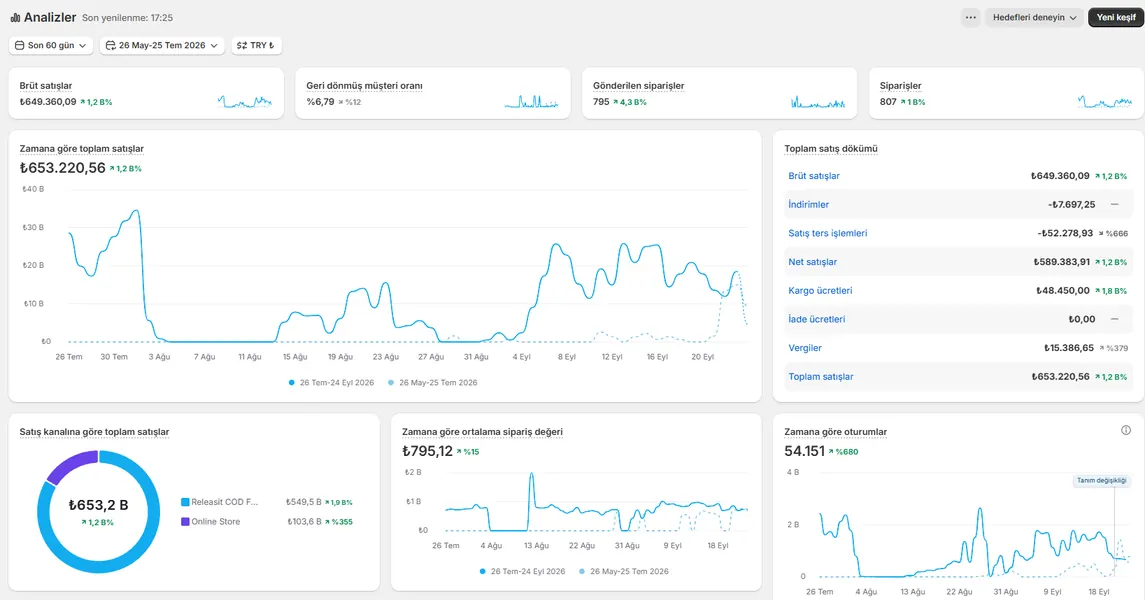Click the calendar icon beside 26 May-25 Tem 2026
The width and height of the screenshot is (1145, 600).
pos(110,45)
